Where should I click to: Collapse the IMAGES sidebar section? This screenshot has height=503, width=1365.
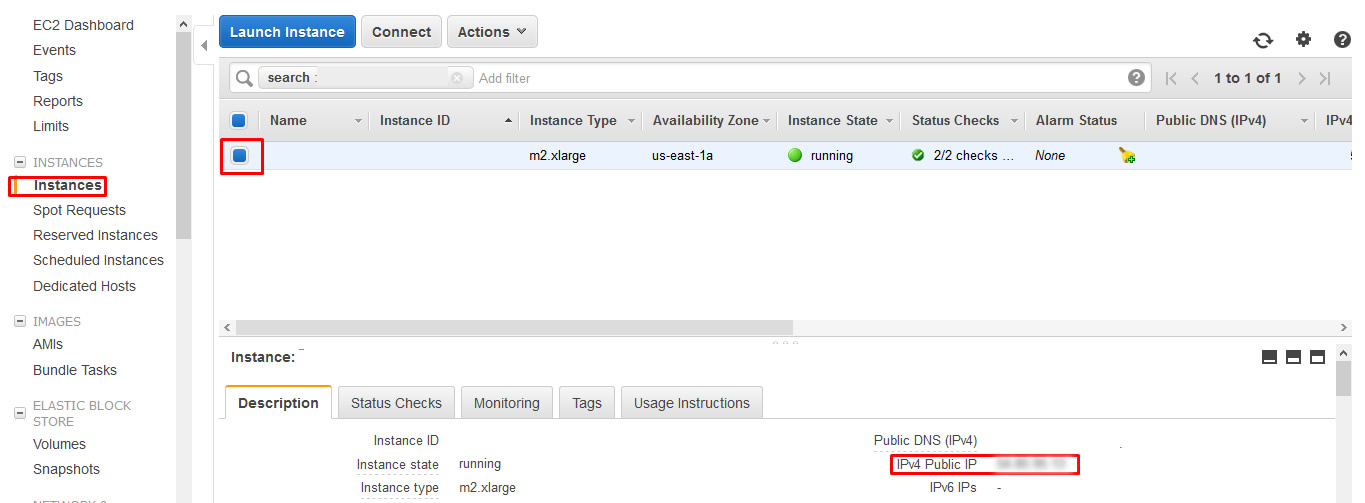point(19,322)
